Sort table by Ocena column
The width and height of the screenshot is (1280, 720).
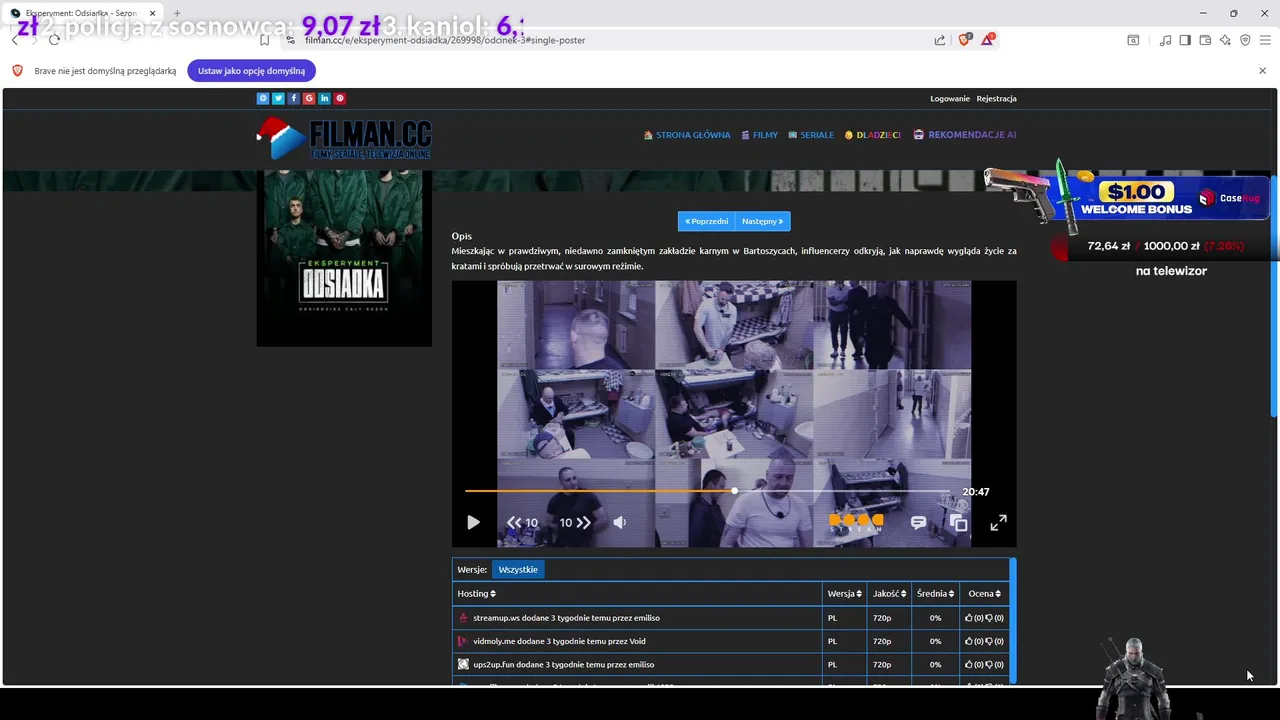tap(985, 593)
